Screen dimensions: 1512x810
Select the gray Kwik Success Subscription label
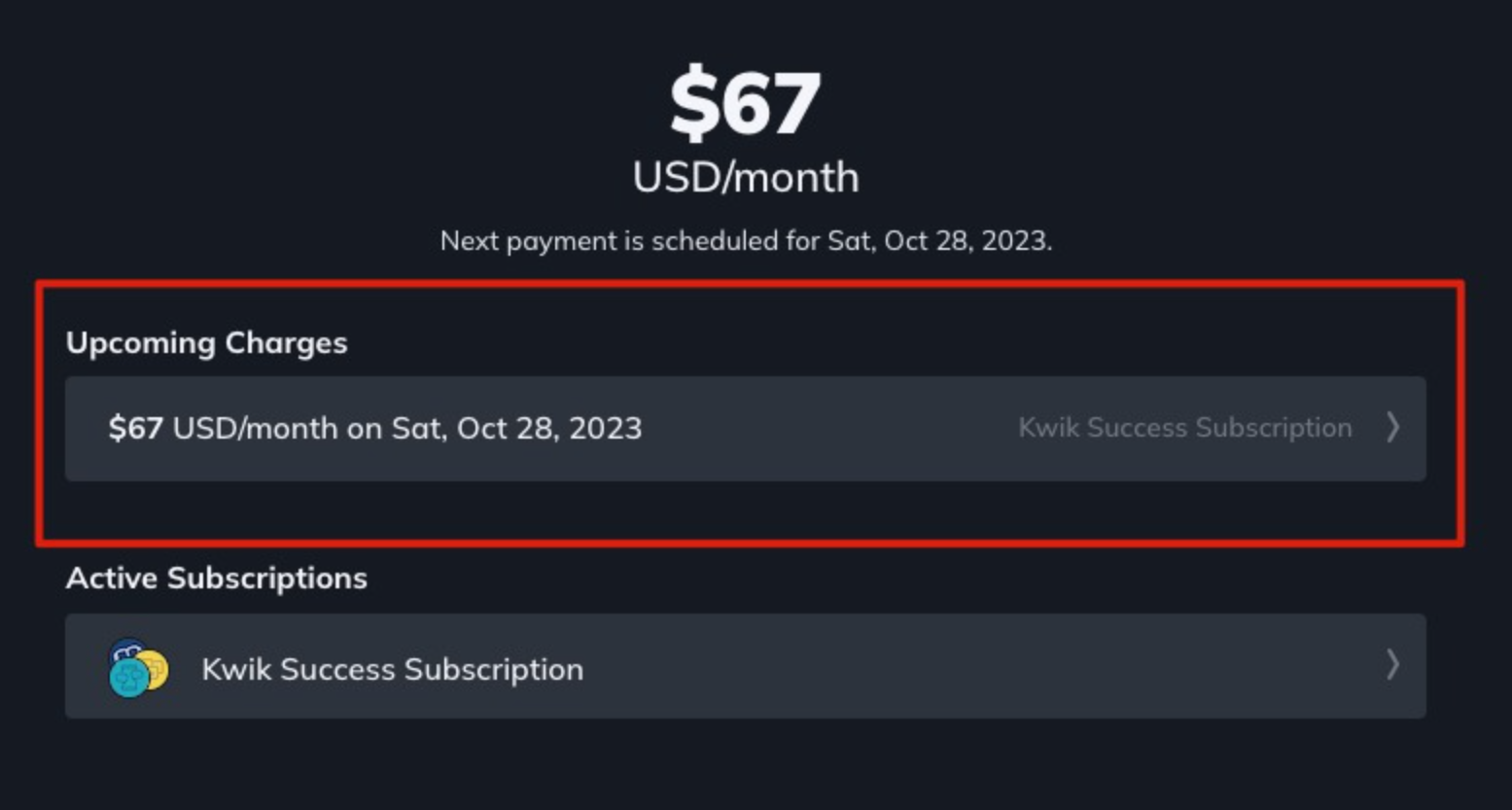1184,428
